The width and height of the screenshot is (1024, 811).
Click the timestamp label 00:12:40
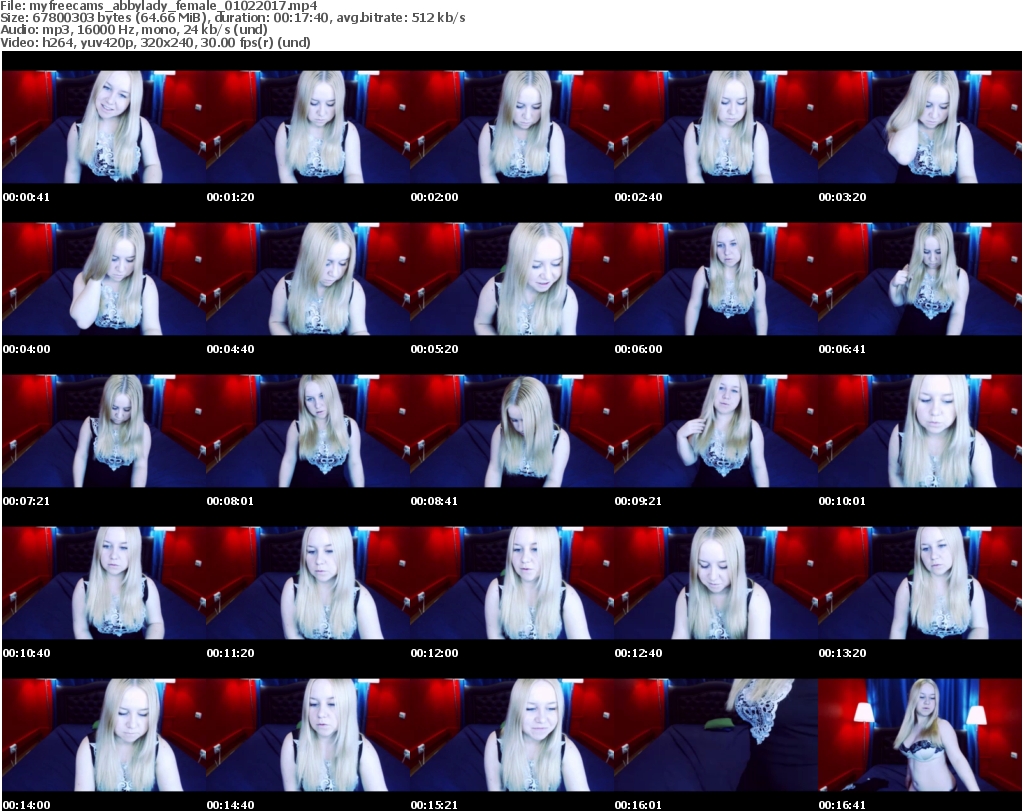[x=638, y=653]
